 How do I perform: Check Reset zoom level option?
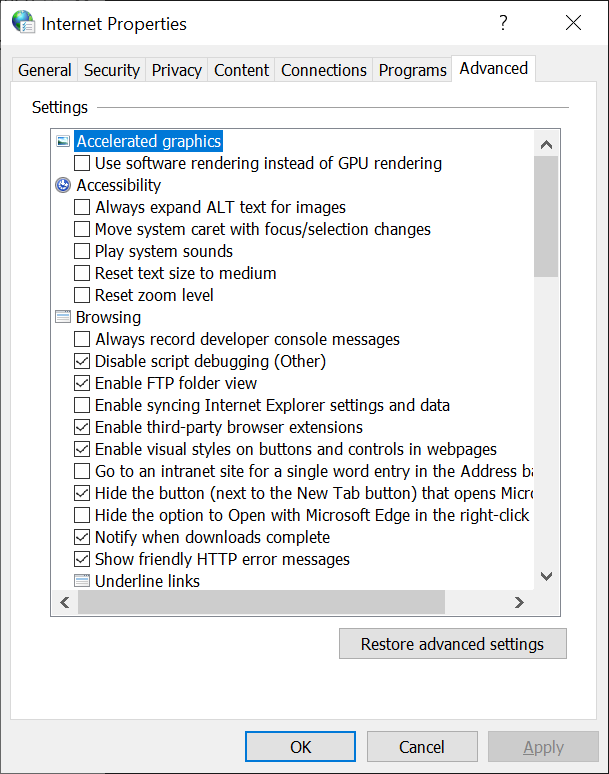click(82, 295)
